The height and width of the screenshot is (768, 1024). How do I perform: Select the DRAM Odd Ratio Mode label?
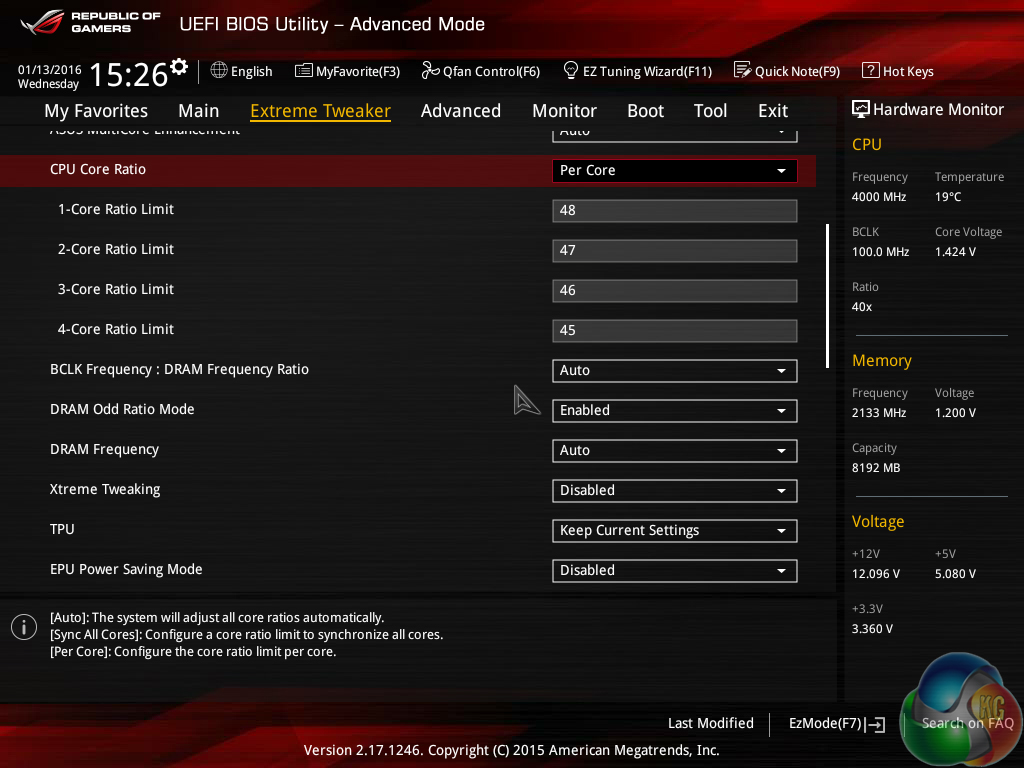(122, 409)
